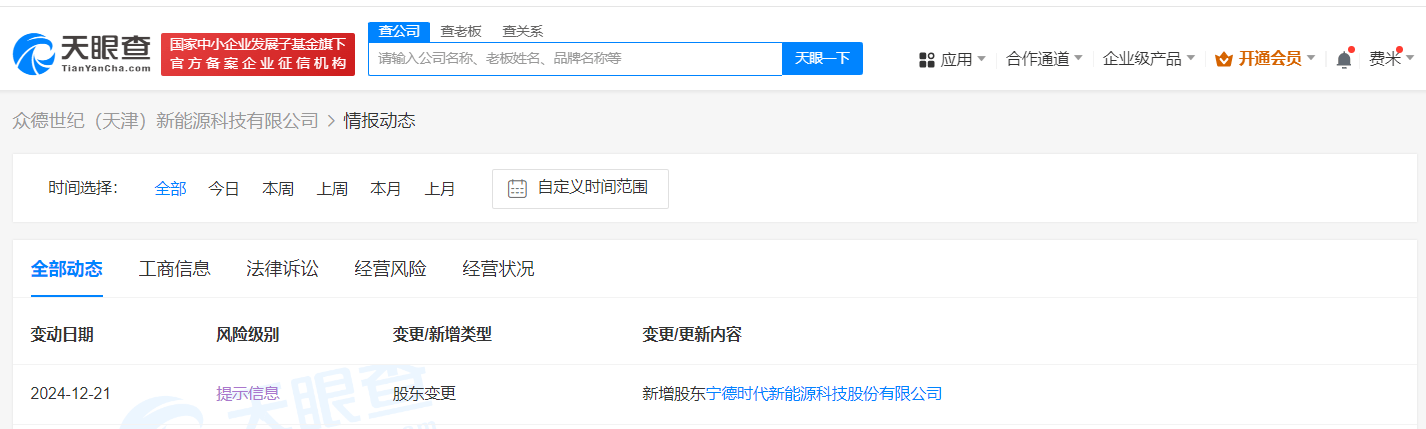1426x429 pixels.
Task: Select the 查关系 search tab
Action: (x=522, y=31)
